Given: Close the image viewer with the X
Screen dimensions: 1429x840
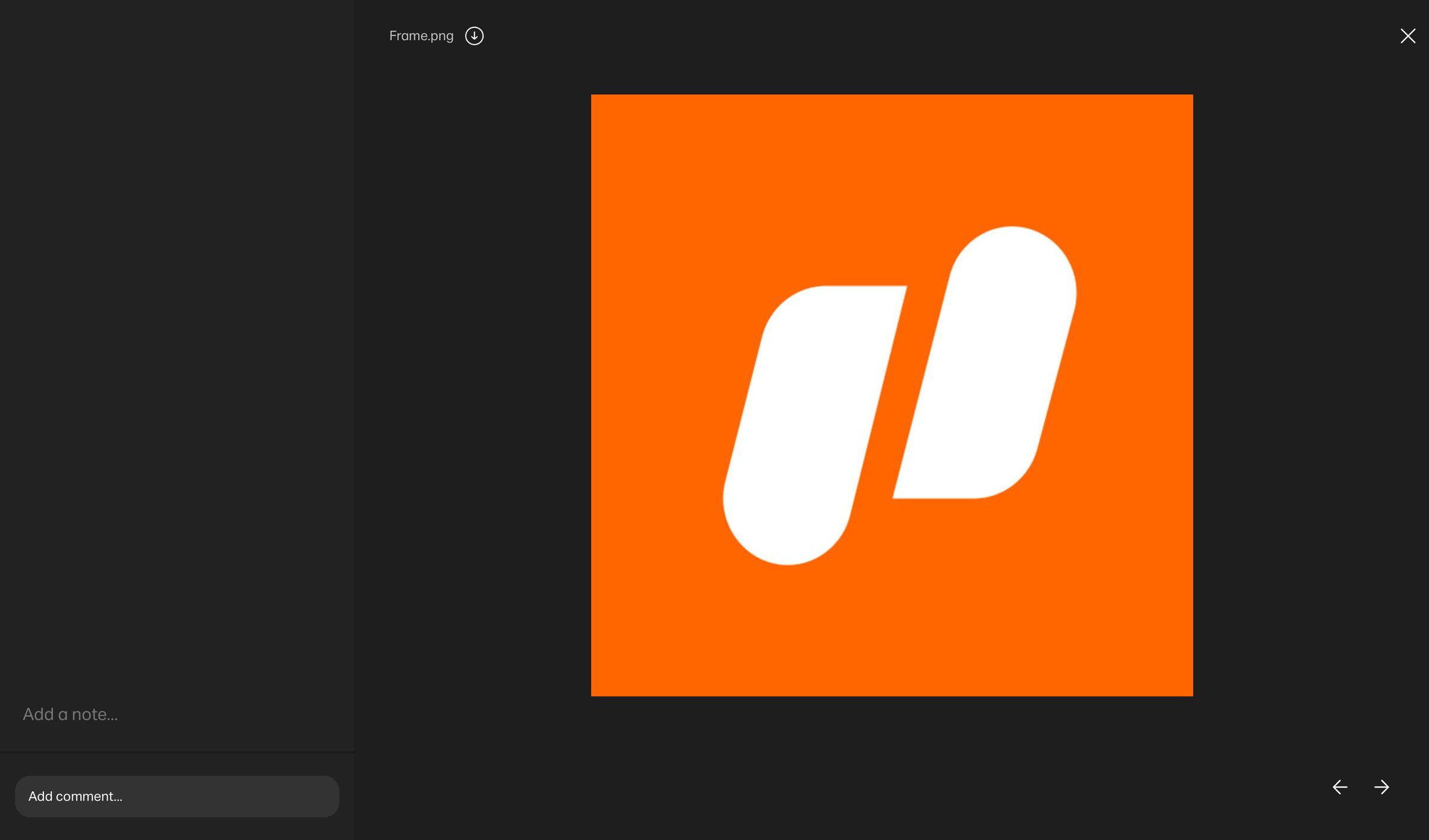Looking at the screenshot, I should (x=1408, y=36).
